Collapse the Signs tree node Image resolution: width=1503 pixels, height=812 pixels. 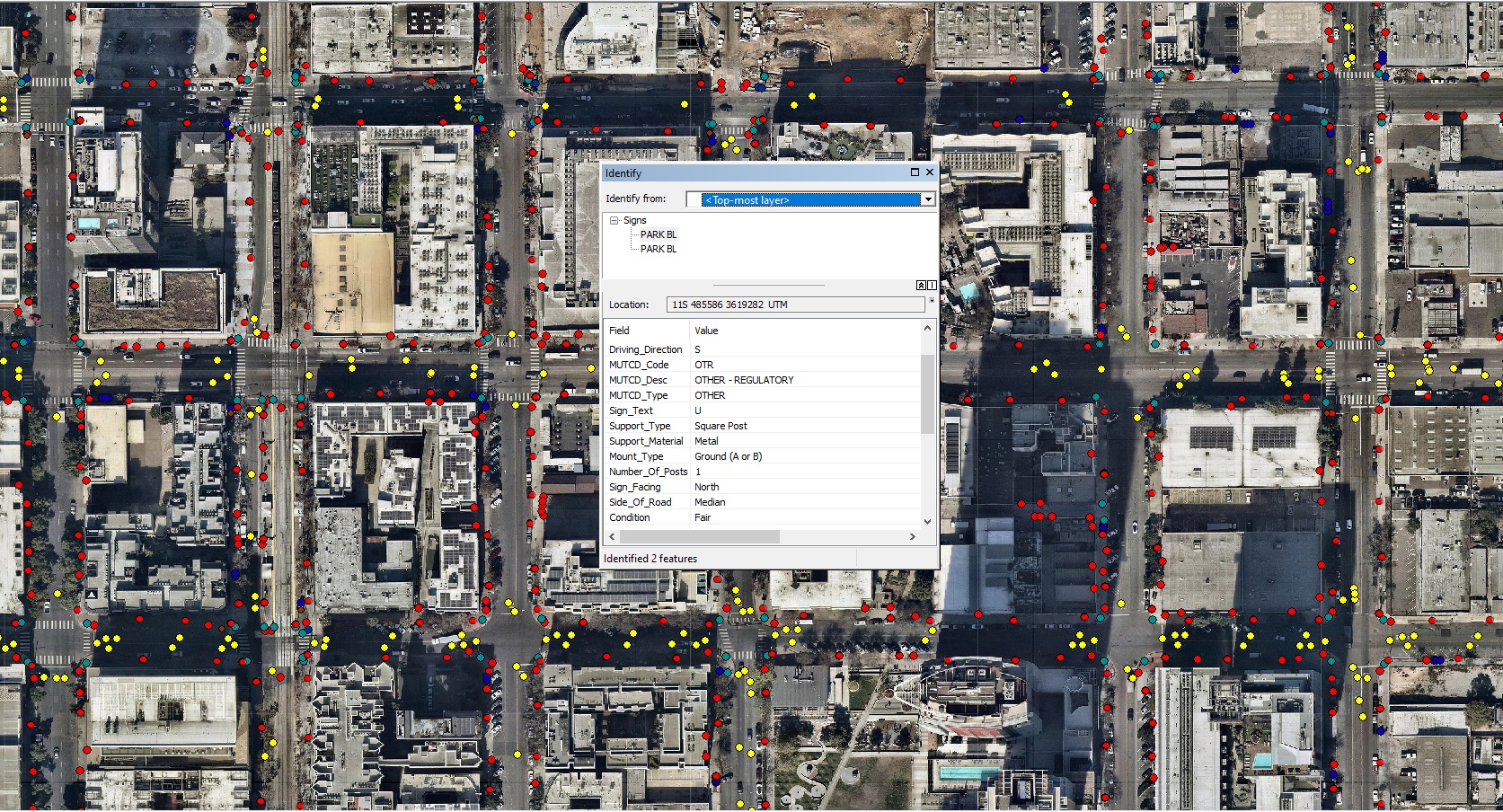point(614,220)
